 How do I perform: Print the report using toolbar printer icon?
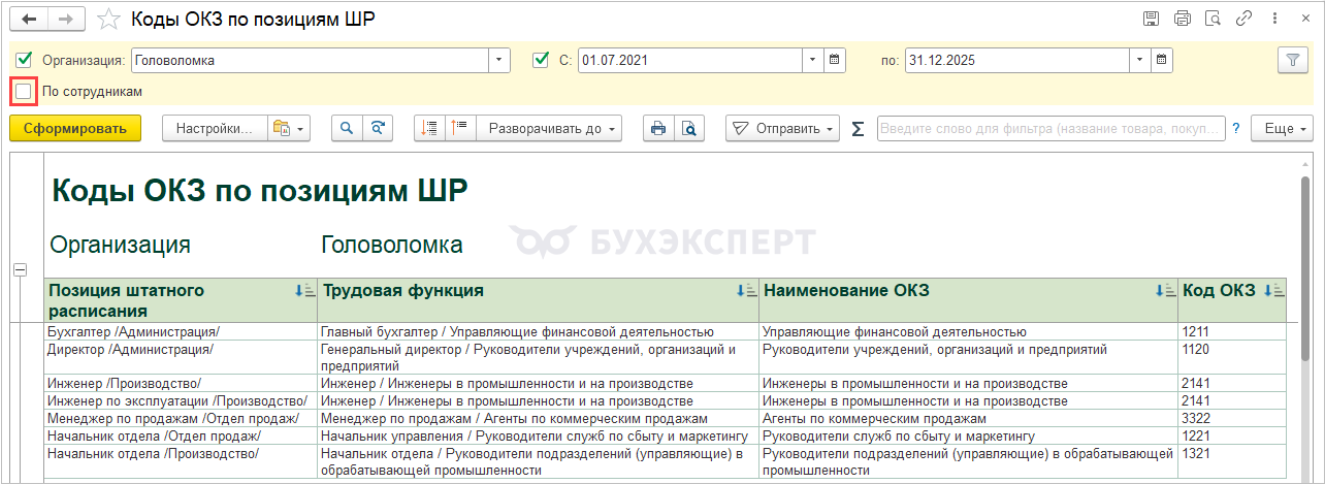coord(658,128)
